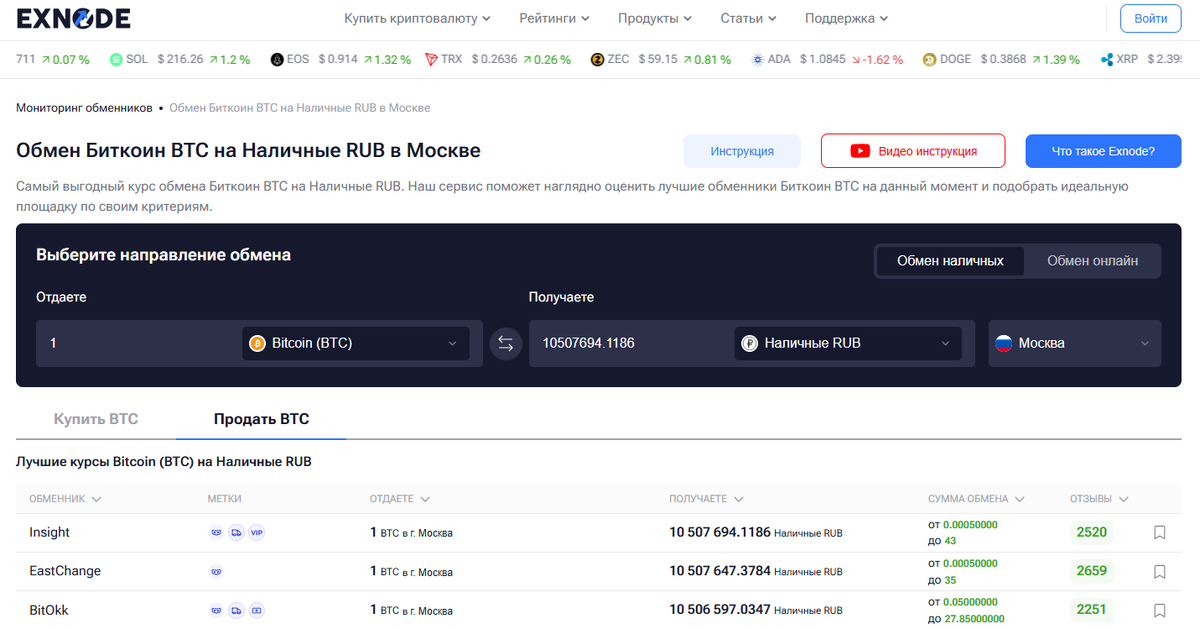Screen dimensions: 1200x629
Task: Click the Войти button
Action: click(1149, 17)
